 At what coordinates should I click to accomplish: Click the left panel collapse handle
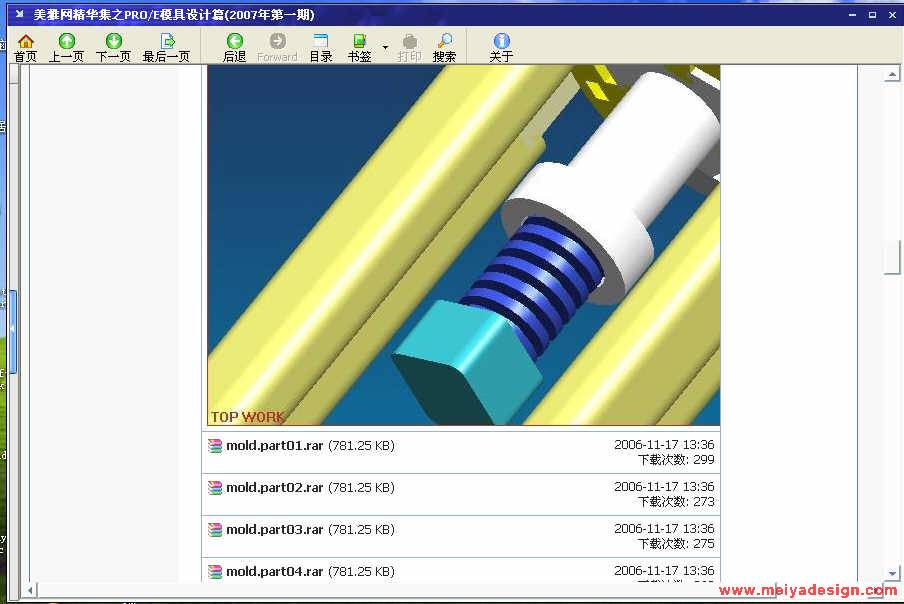(x=13, y=328)
